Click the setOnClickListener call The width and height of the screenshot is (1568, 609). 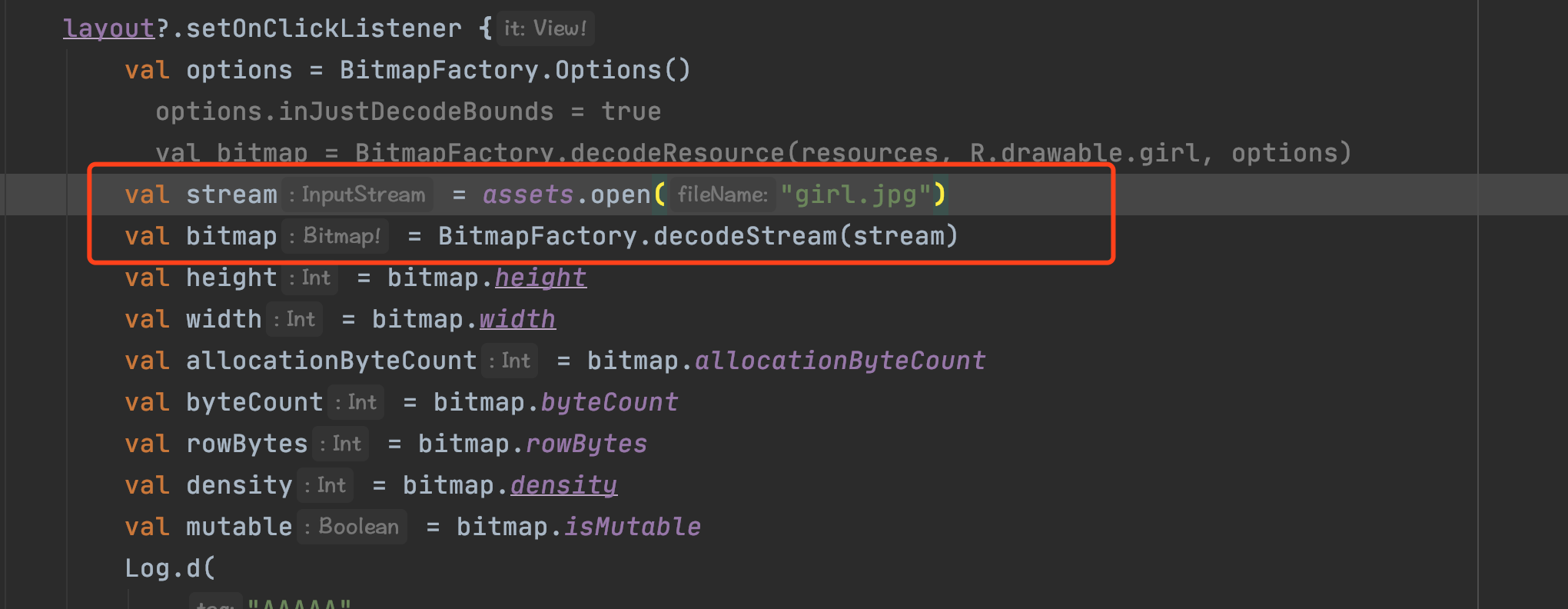tap(324, 28)
